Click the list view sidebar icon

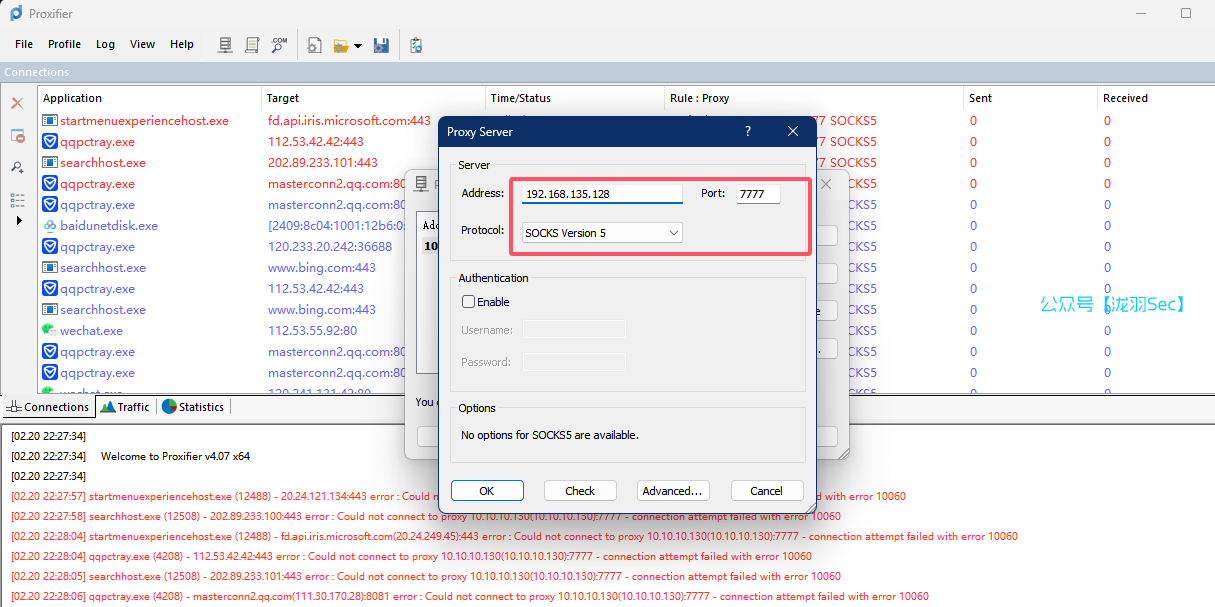[17, 200]
